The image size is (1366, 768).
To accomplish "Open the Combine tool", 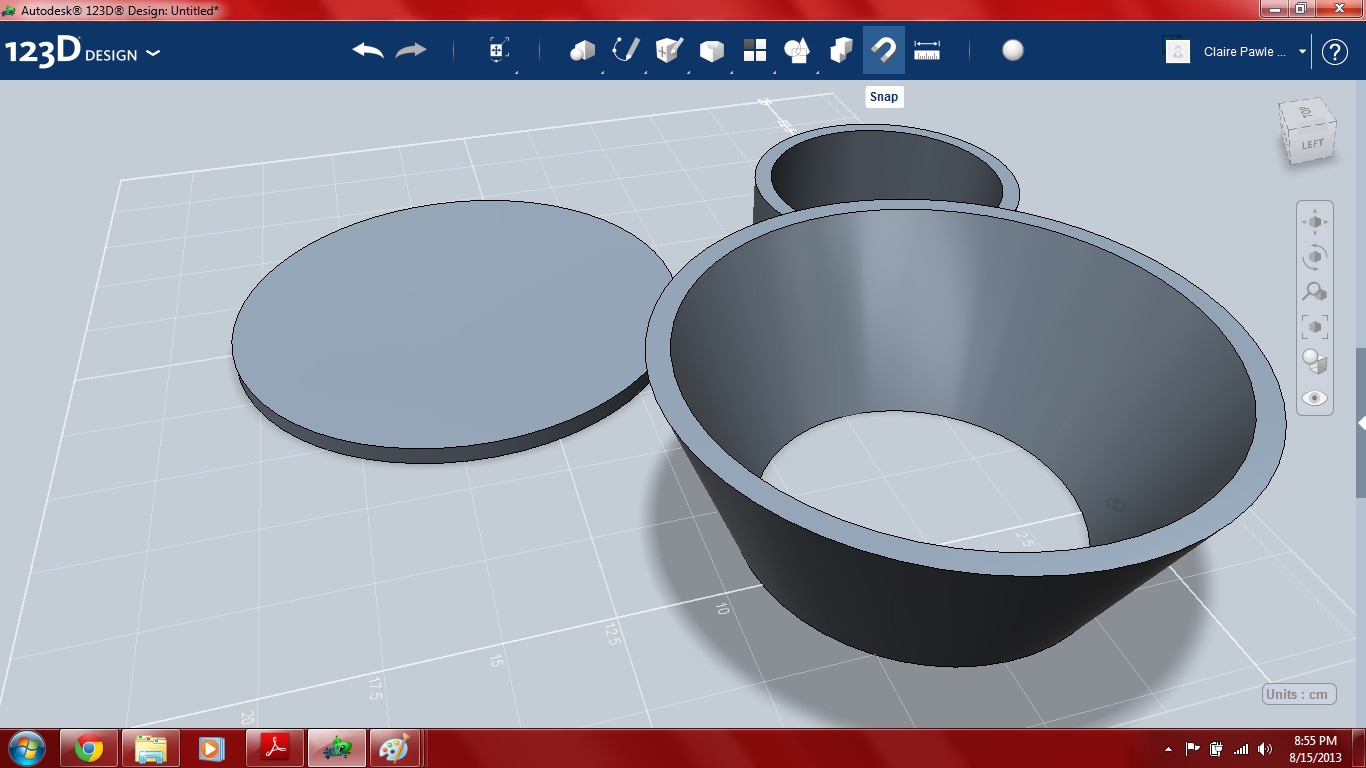I will click(841, 50).
